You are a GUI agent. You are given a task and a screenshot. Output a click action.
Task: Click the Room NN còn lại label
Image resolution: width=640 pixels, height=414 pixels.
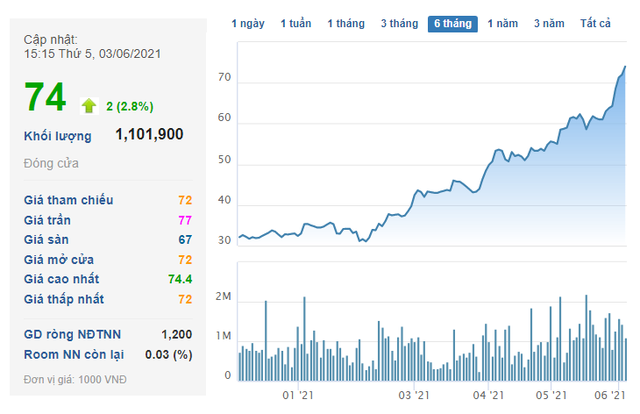click(71, 355)
